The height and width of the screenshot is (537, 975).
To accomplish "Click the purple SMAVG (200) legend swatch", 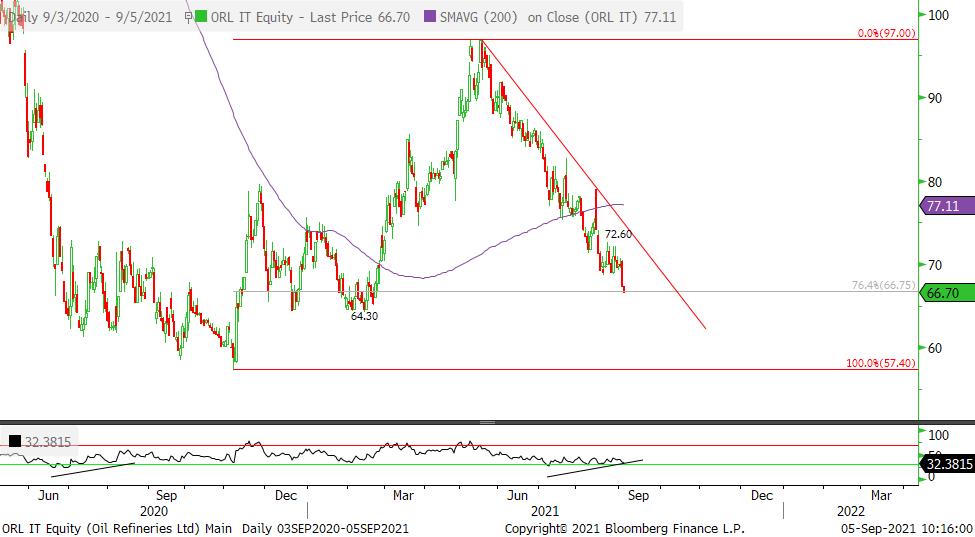I will tap(428, 17).
